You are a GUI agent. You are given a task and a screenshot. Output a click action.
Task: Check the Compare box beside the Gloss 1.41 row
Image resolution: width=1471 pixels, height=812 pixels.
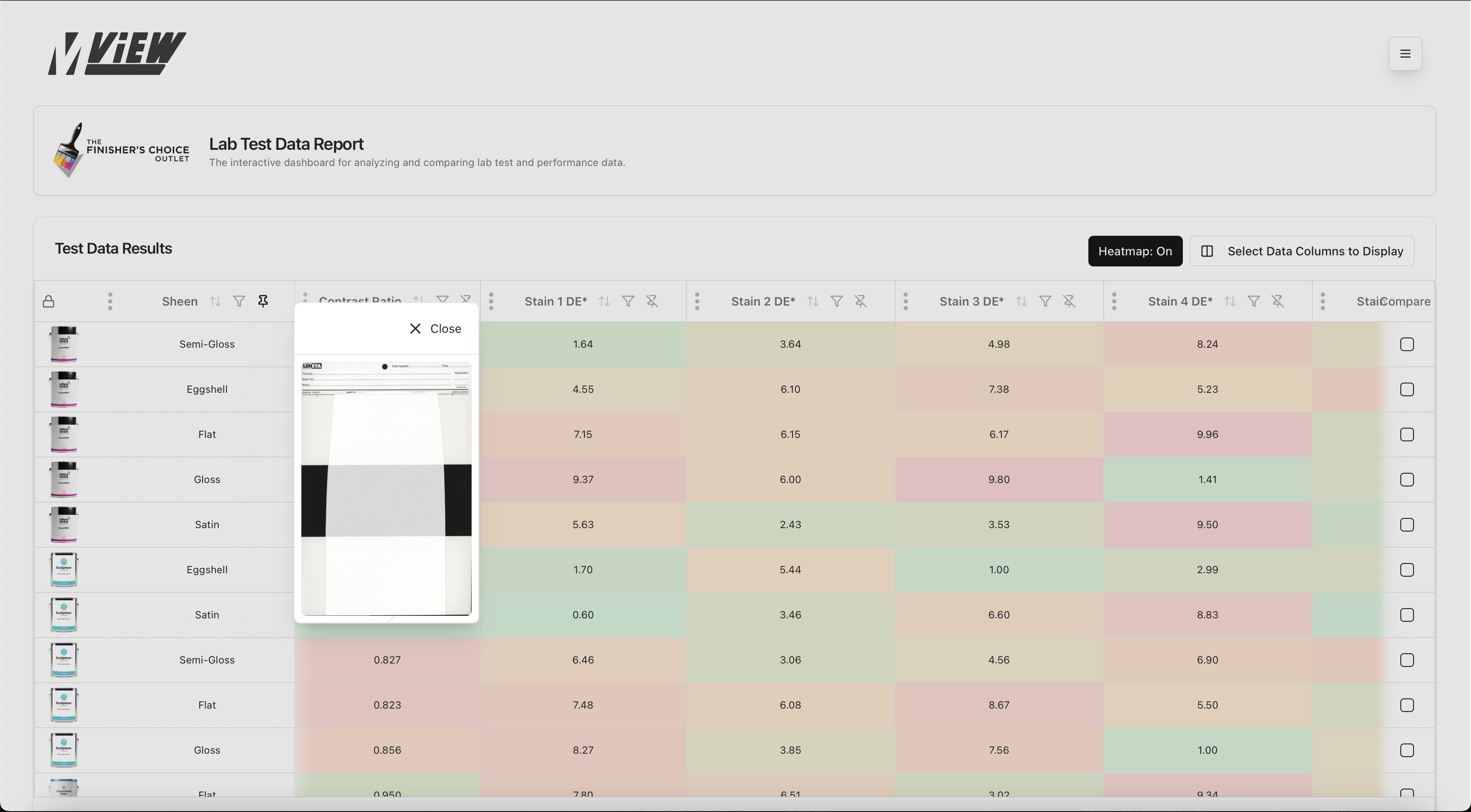[x=1406, y=479]
